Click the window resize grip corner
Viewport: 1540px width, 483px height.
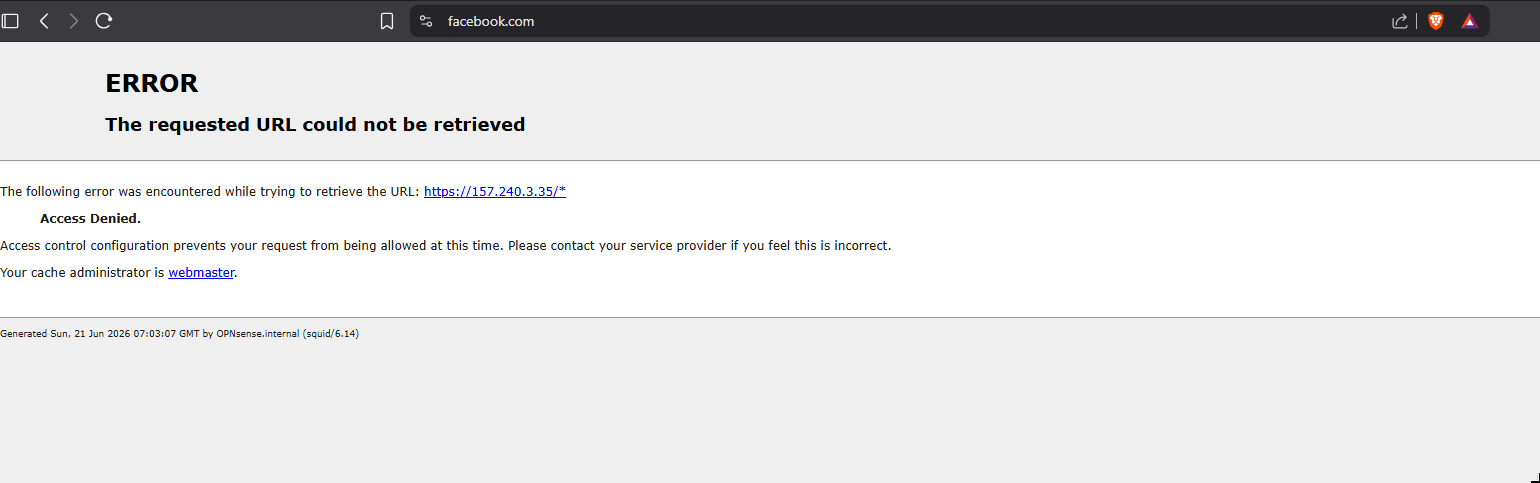(1534, 477)
